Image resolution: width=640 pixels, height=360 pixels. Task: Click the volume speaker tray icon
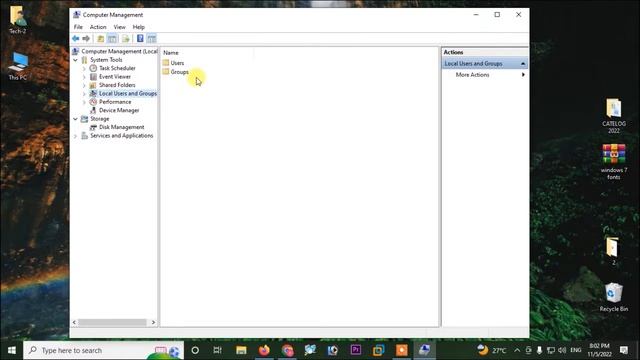tap(562, 350)
